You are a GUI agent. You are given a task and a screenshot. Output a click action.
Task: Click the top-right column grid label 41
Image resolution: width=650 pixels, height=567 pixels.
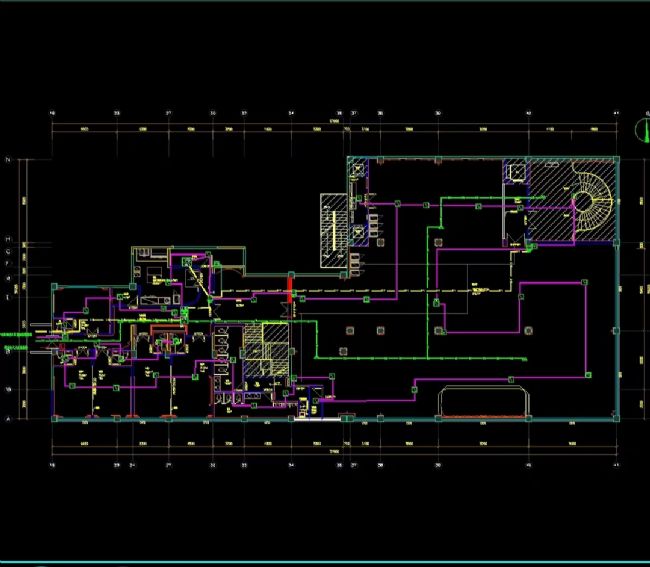[617, 113]
